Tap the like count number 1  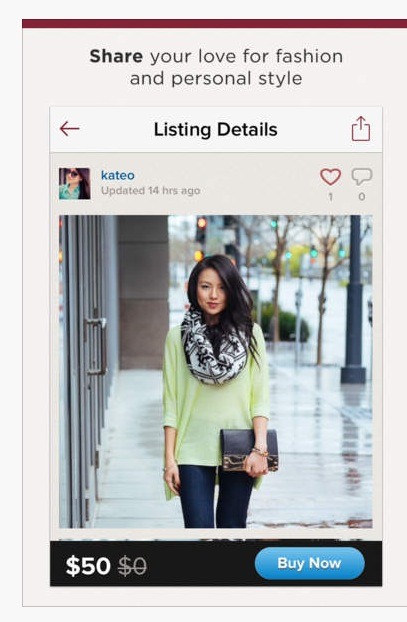(330, 197)
